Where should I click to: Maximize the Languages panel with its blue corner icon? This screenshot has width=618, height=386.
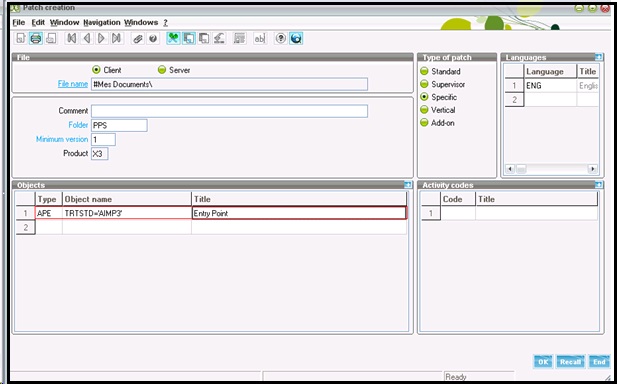coord(598,57)
